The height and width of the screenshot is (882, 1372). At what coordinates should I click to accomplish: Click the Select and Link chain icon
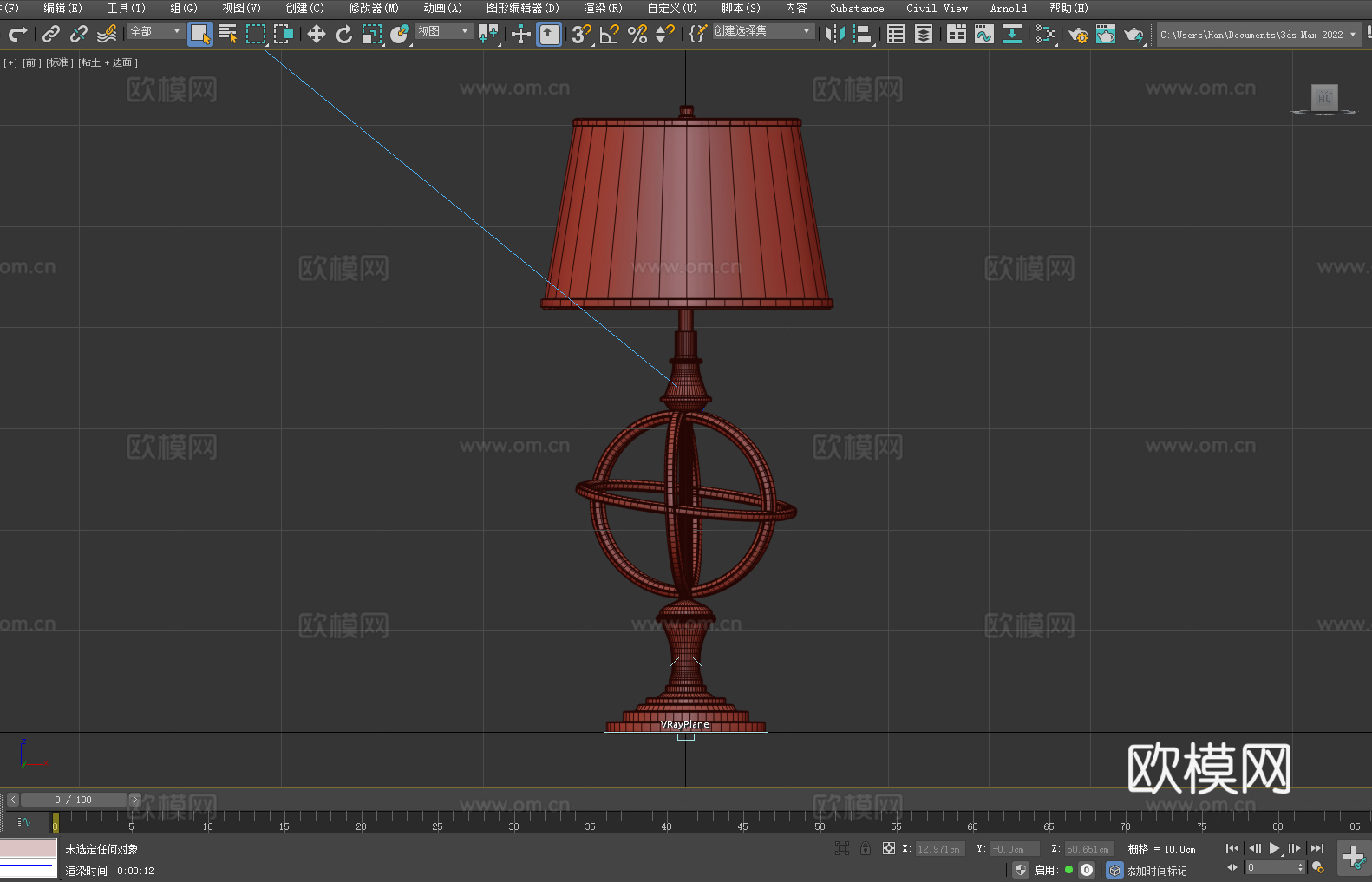point(51,34)
